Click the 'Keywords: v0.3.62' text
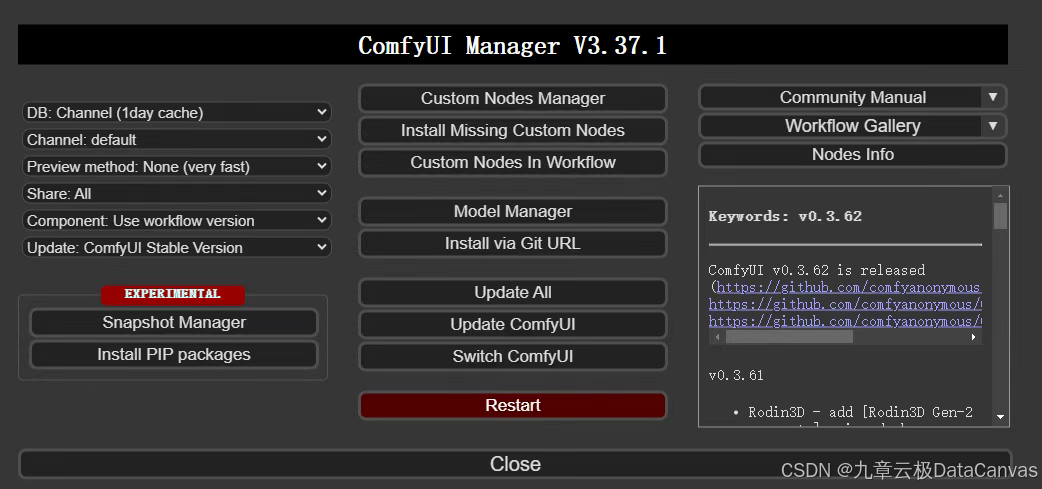 (x=785, y=216)
